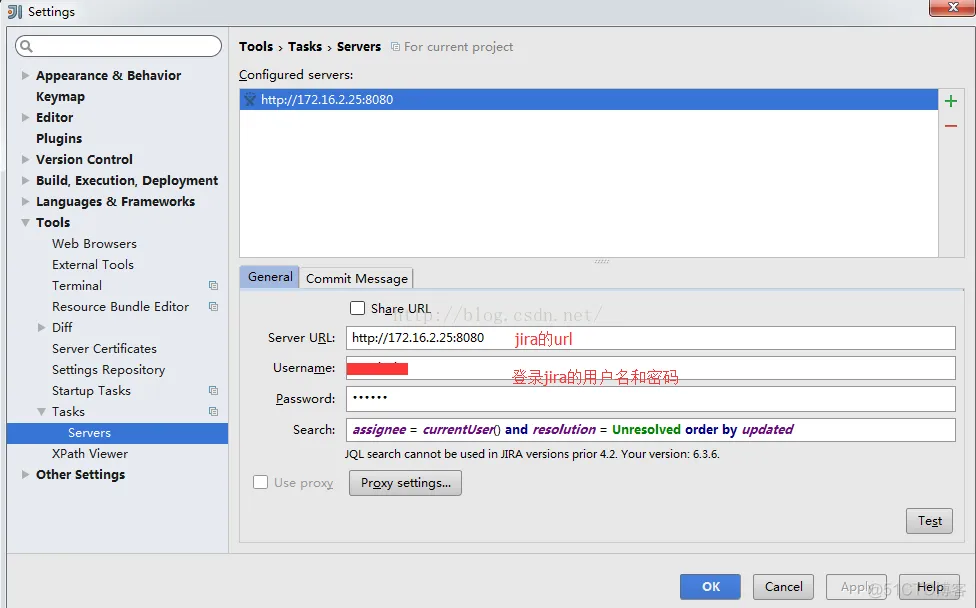Click the Tasks breadcrumb label
This screenshot has width=976, height=608.
pos(305,47)
